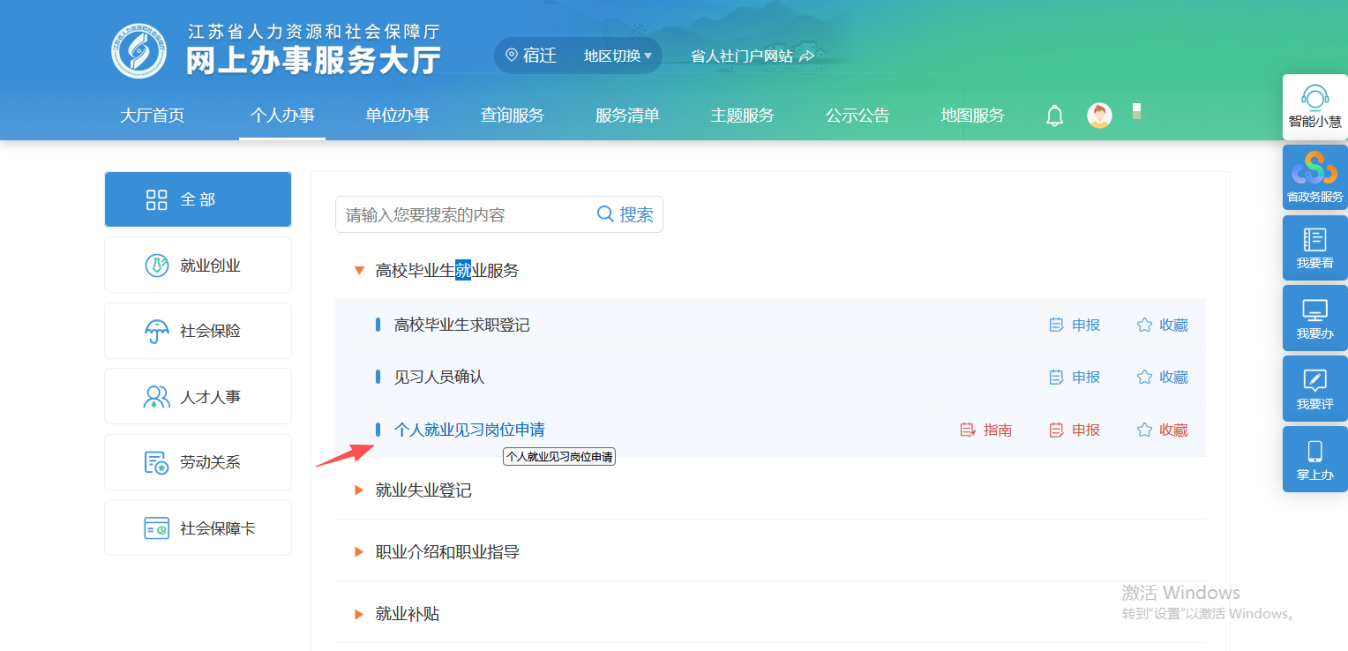Open 掌上办 mobile service icon
The height and width of the screenshot is (651, 1348).
(x=1315, y=459)
